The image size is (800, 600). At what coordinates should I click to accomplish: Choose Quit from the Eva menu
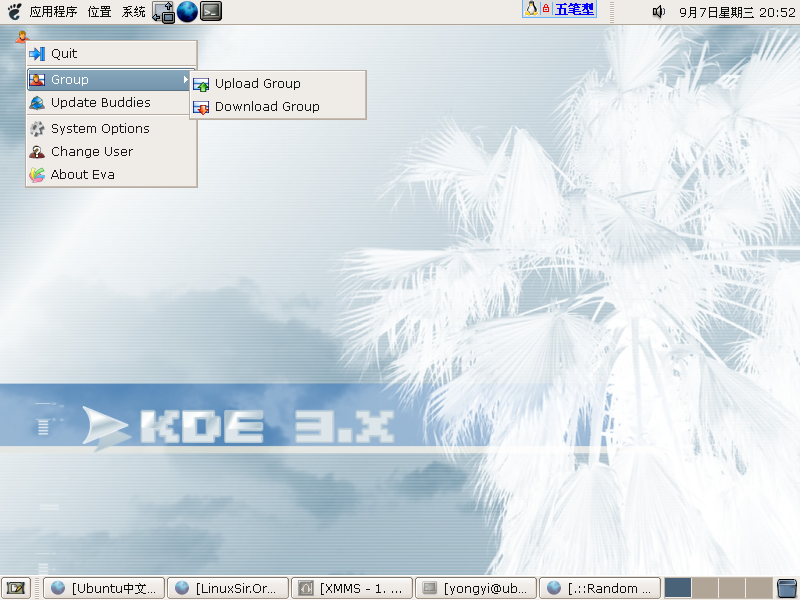111,54
